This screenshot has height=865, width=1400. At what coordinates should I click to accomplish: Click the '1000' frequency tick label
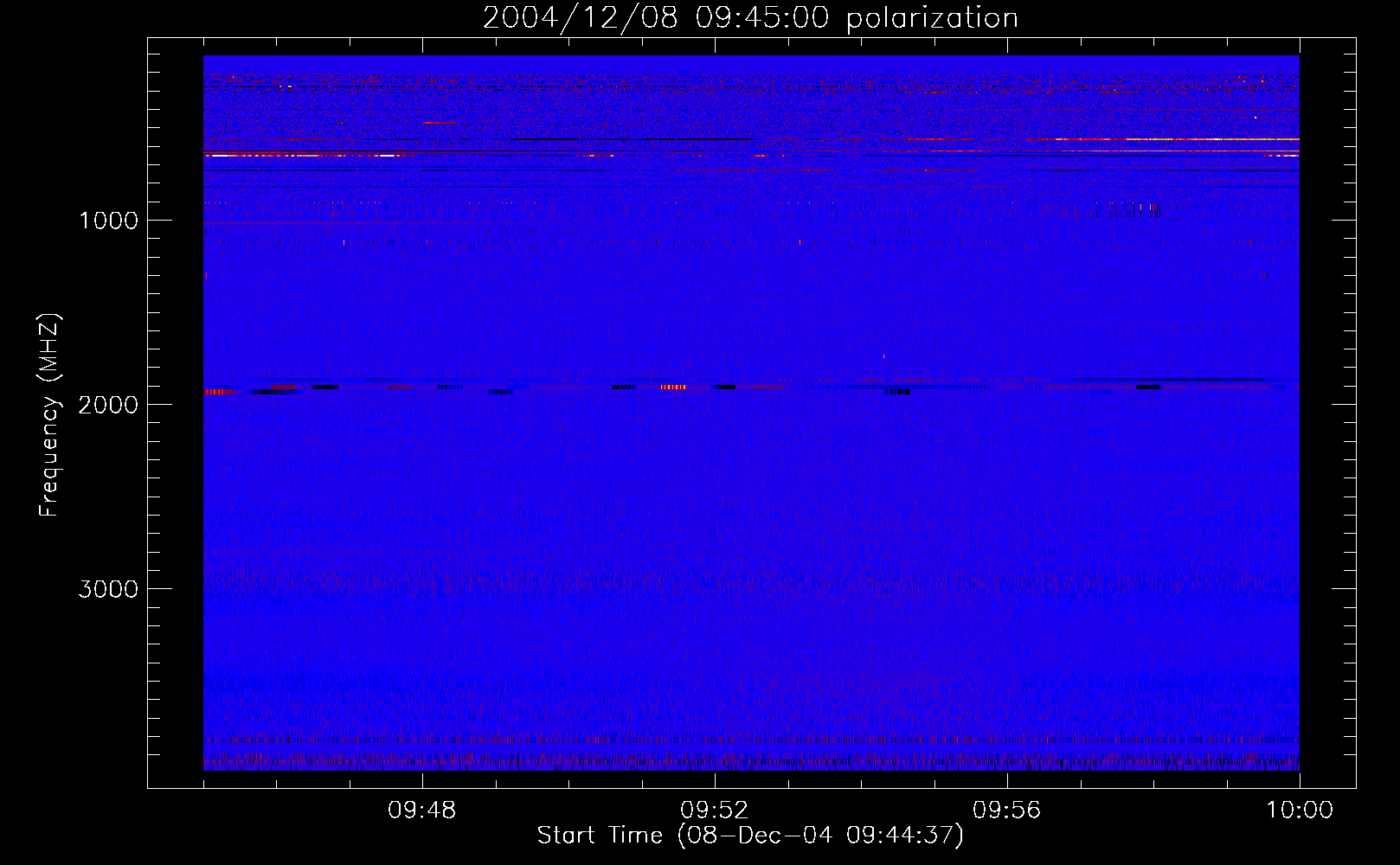click(108, 221)
